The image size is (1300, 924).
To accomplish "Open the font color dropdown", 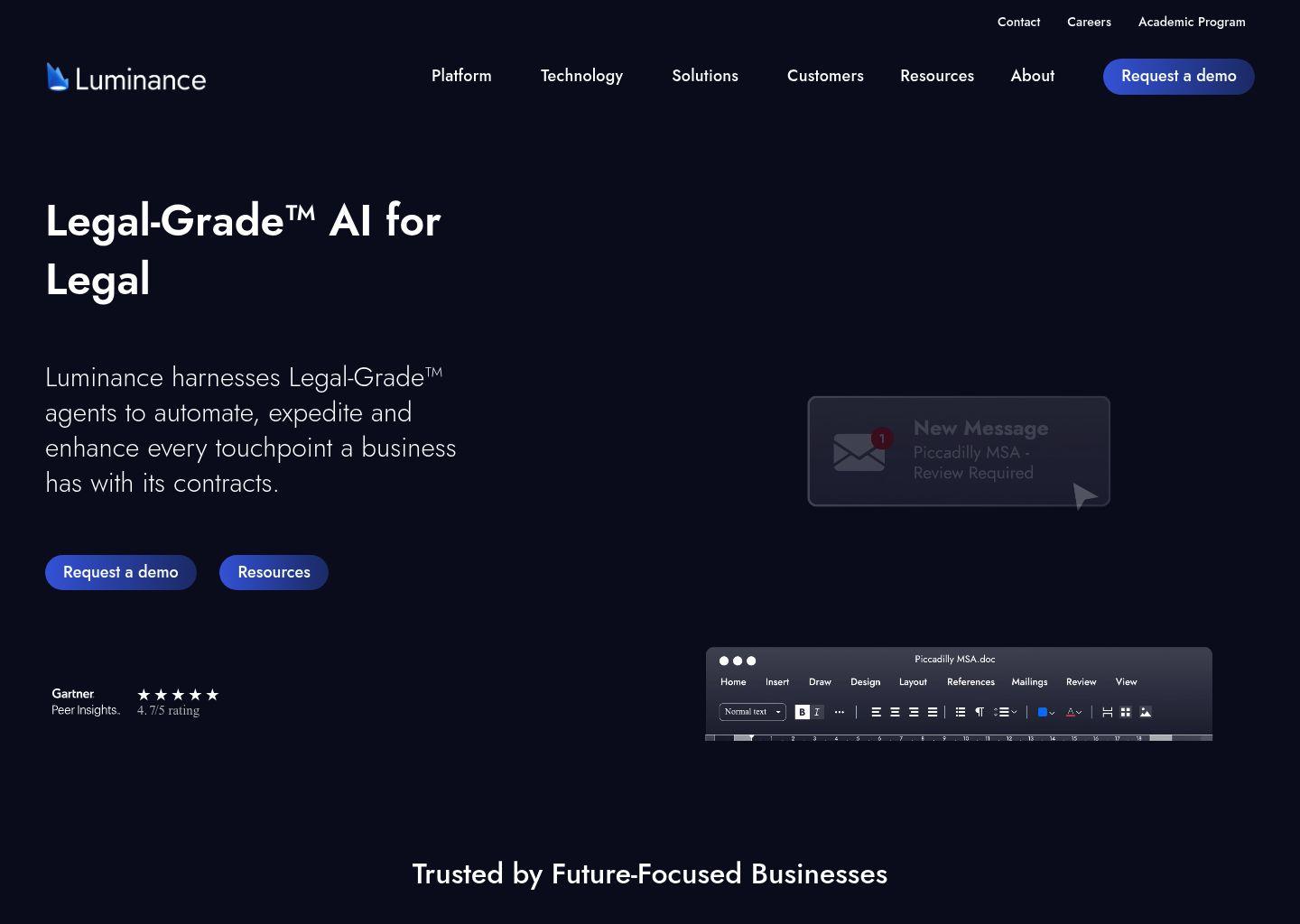I will [1073, 712].
